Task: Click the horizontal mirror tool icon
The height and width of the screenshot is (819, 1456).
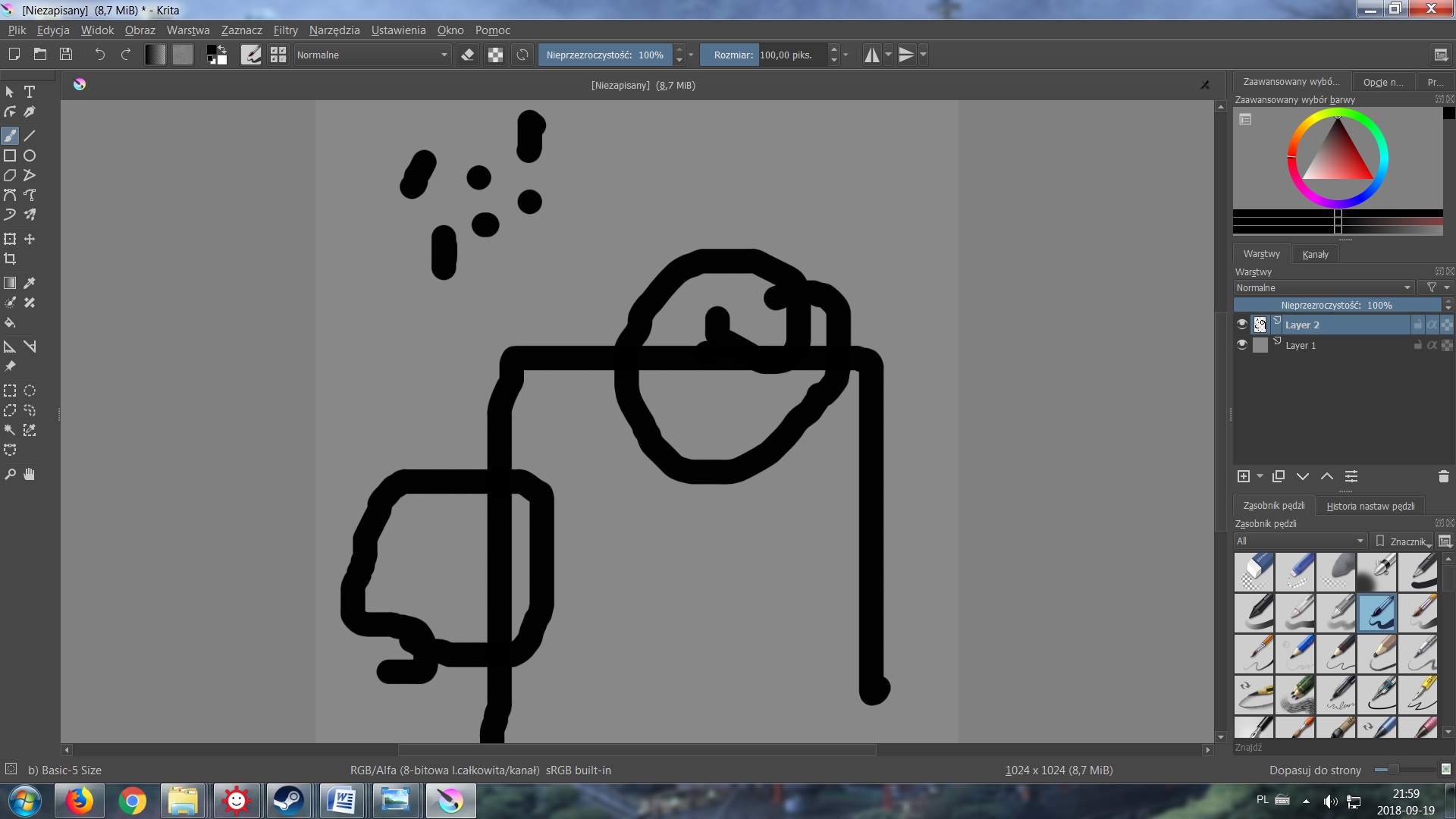Action: click(872, 55)
